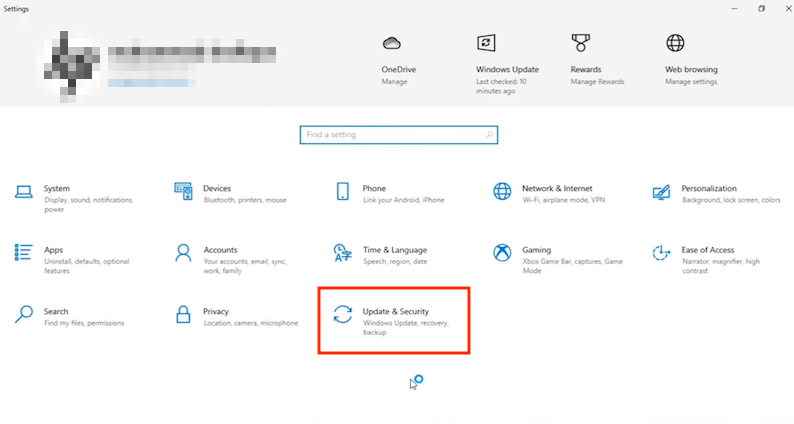Open the Update & Security arrows icon
794x424 pixels.
[343, 314]
